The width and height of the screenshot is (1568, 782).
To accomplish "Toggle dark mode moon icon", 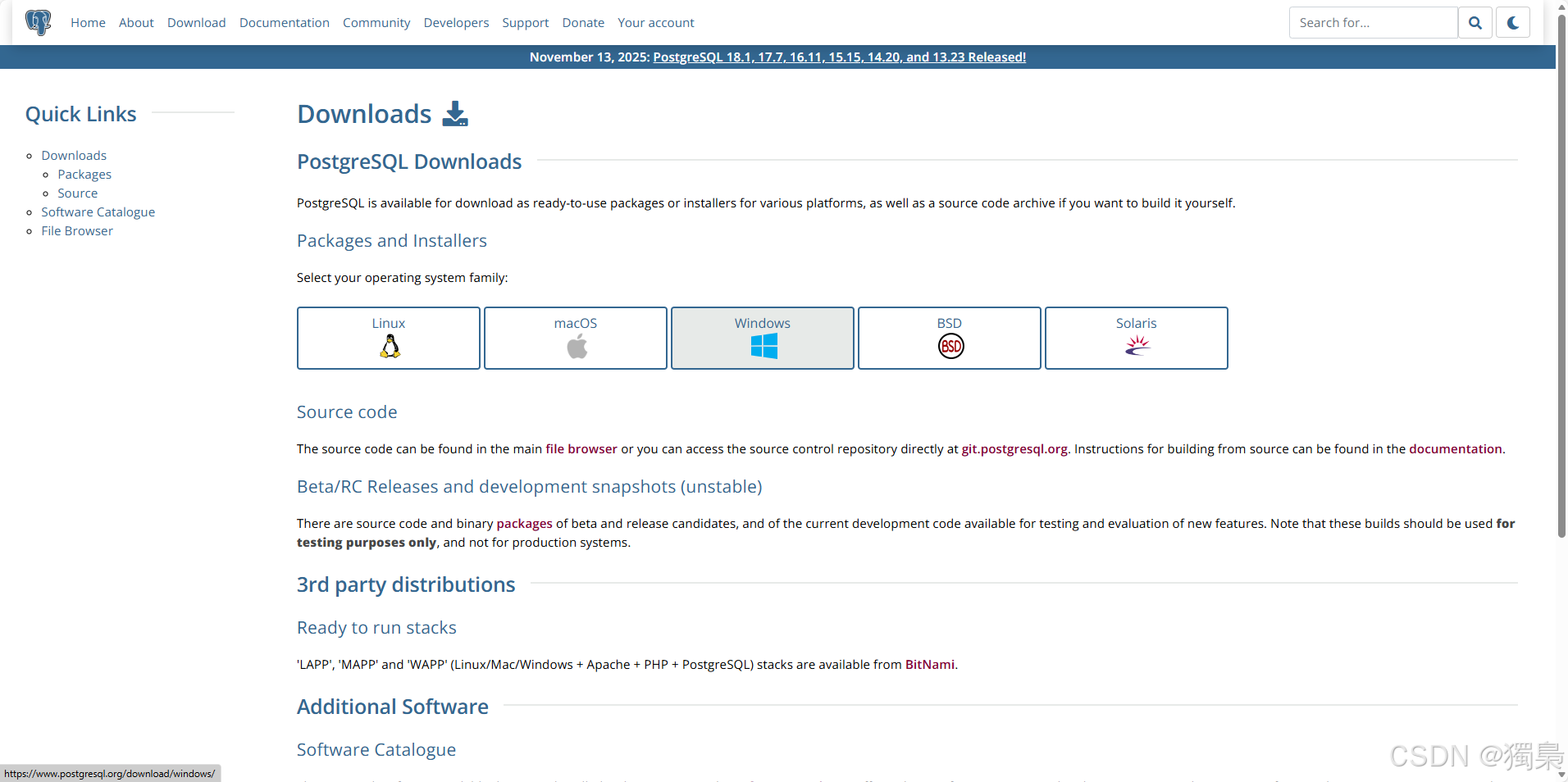I will [x=1513, y=23].
